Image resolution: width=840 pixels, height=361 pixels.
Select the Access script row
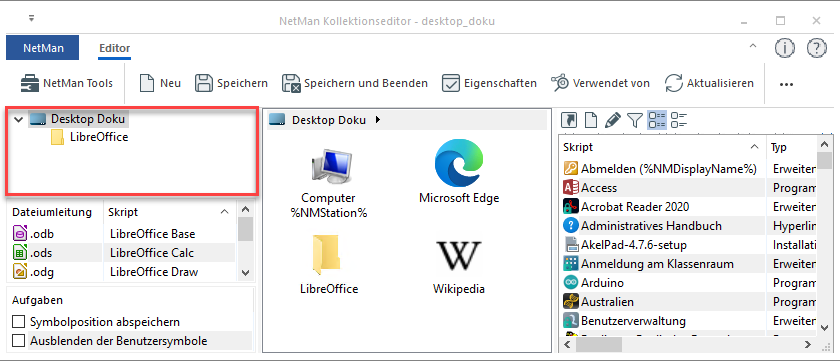[663, 188]
